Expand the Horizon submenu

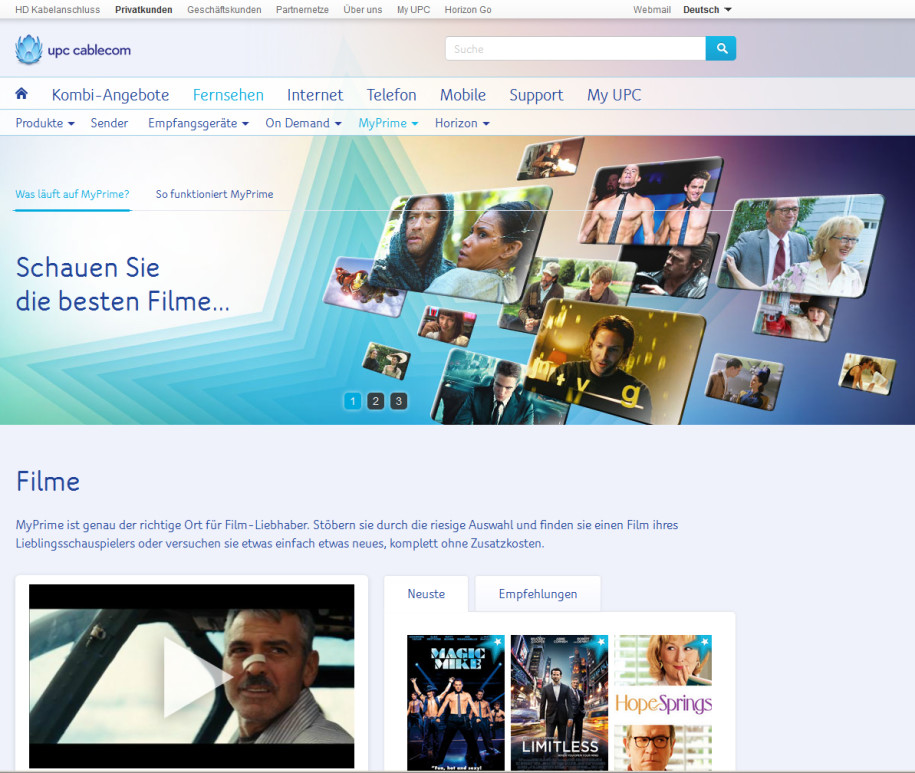pos(462,123)
